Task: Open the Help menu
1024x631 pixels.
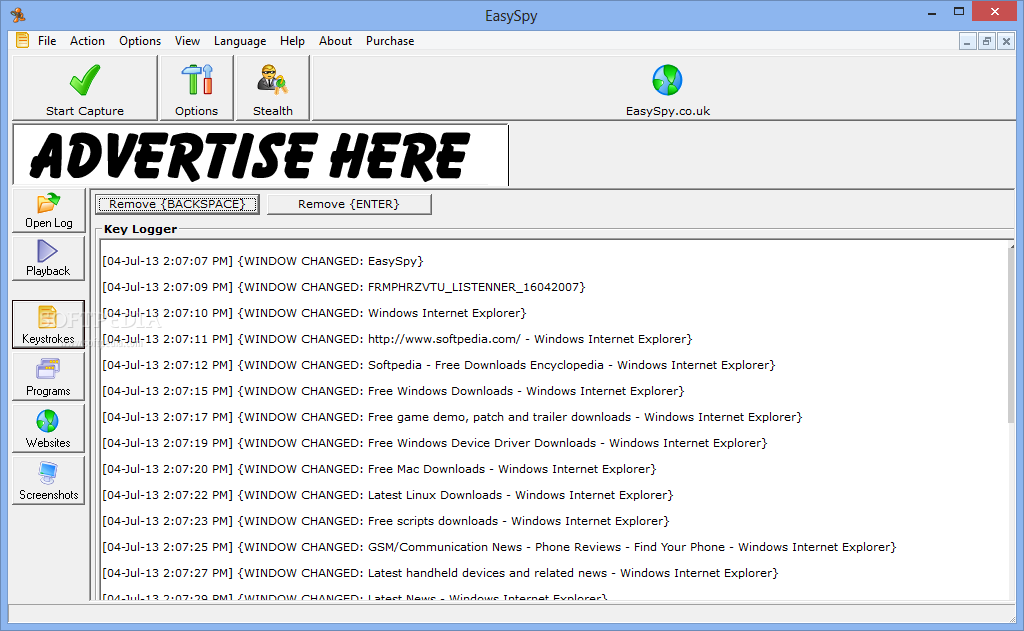Action: pyautogui.click(x=293, y=40)
